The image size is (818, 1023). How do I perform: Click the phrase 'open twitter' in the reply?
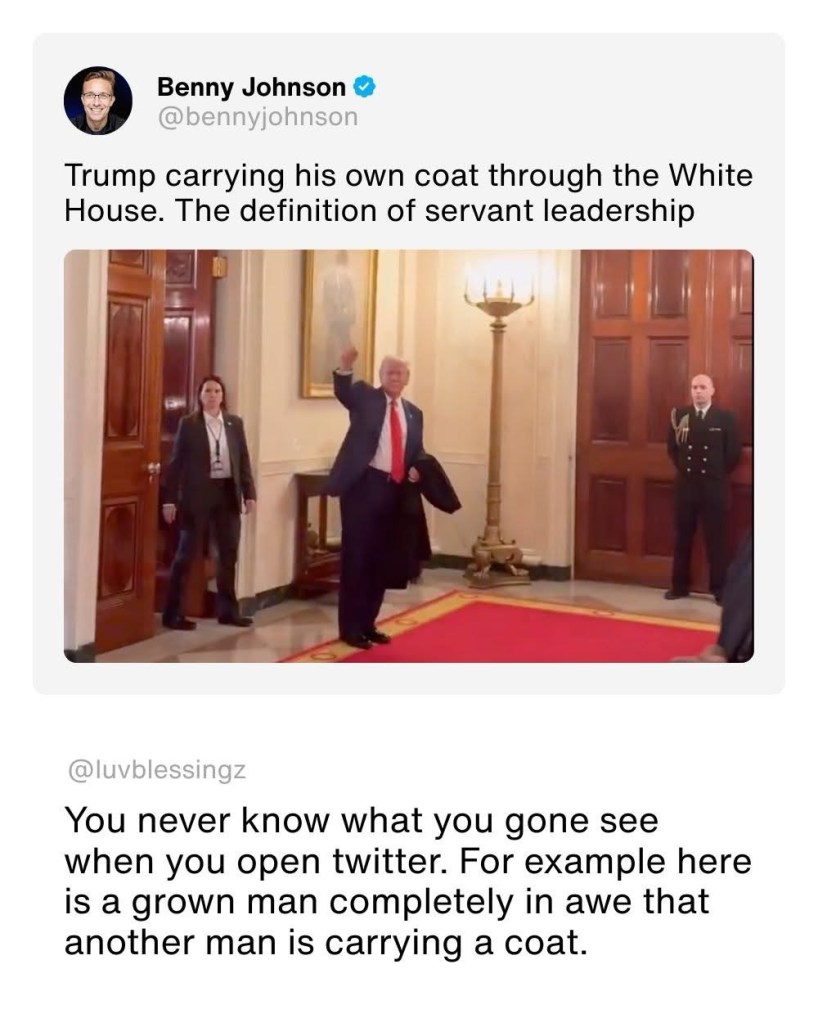coord(342,861)
